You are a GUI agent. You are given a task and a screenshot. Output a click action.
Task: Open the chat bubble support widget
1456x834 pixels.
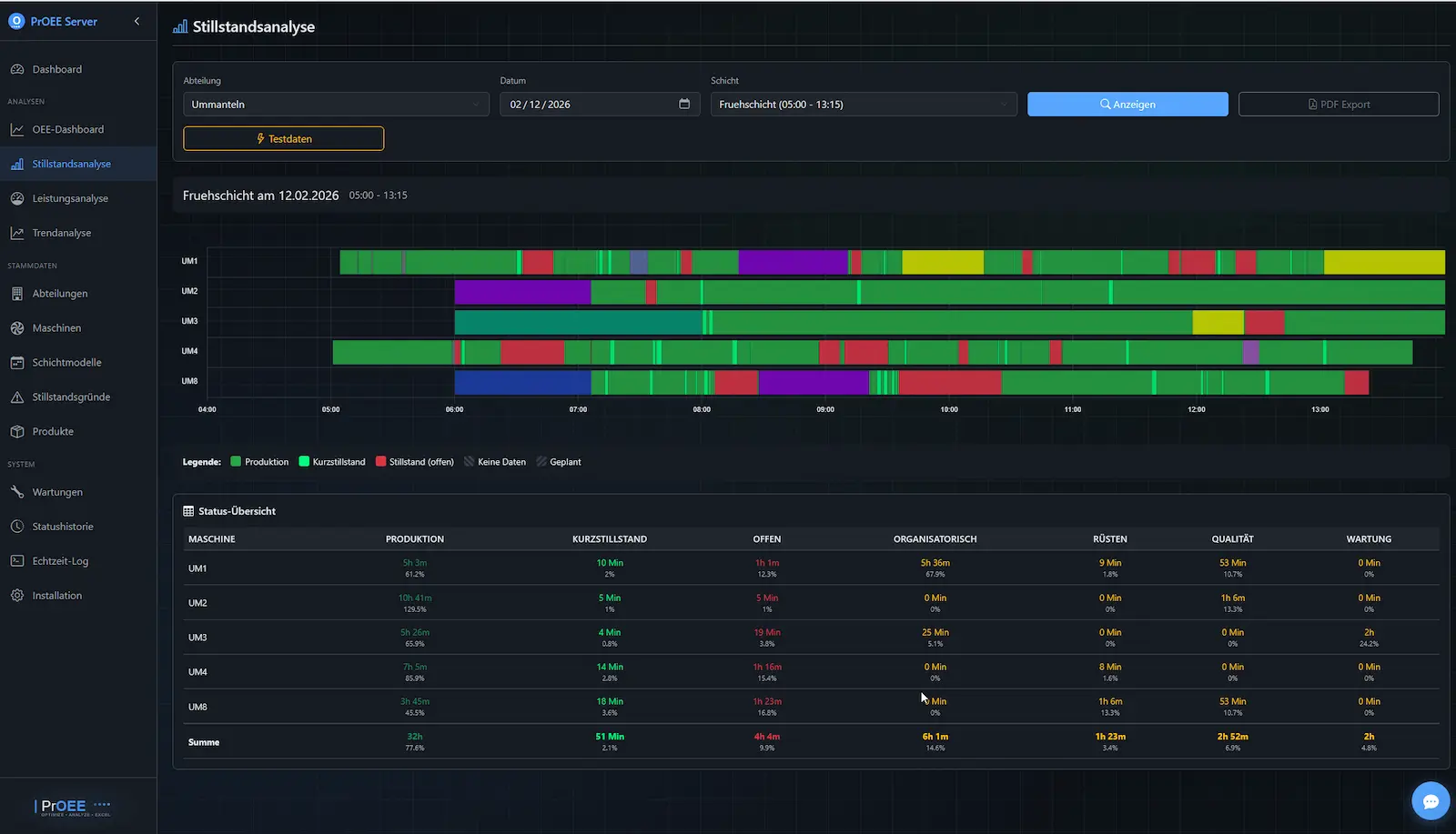point(1430,801)
